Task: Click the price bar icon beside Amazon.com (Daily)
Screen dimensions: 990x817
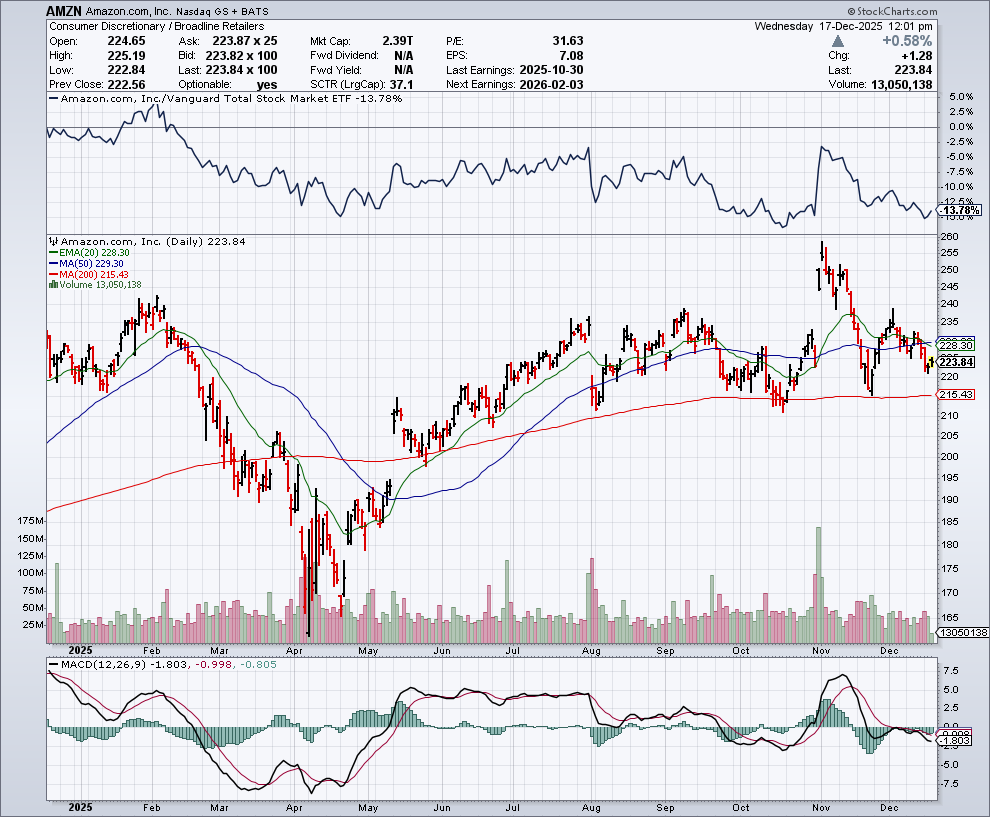Action: (x=53, y=242)
